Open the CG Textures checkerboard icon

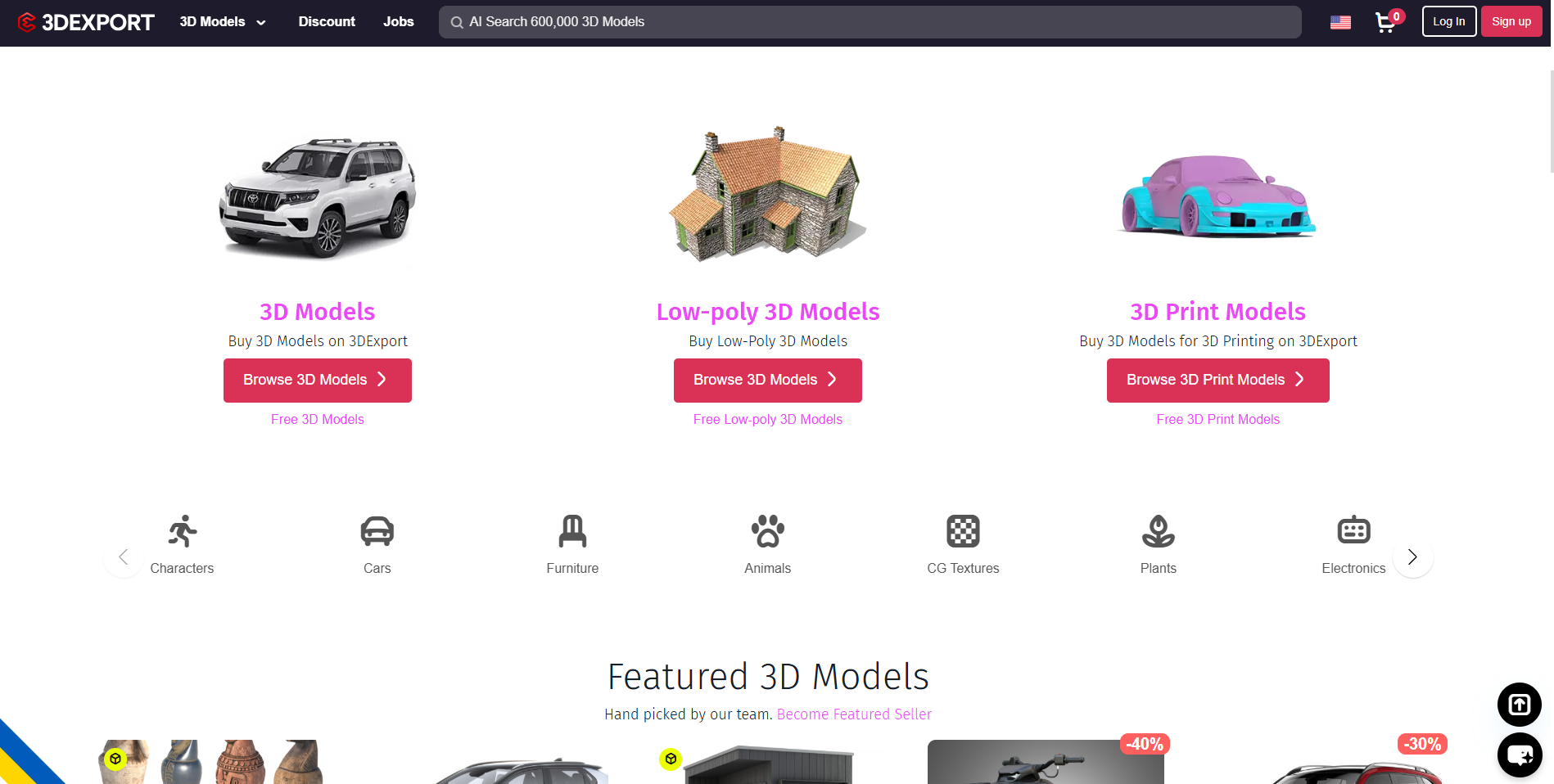[963, 531]
